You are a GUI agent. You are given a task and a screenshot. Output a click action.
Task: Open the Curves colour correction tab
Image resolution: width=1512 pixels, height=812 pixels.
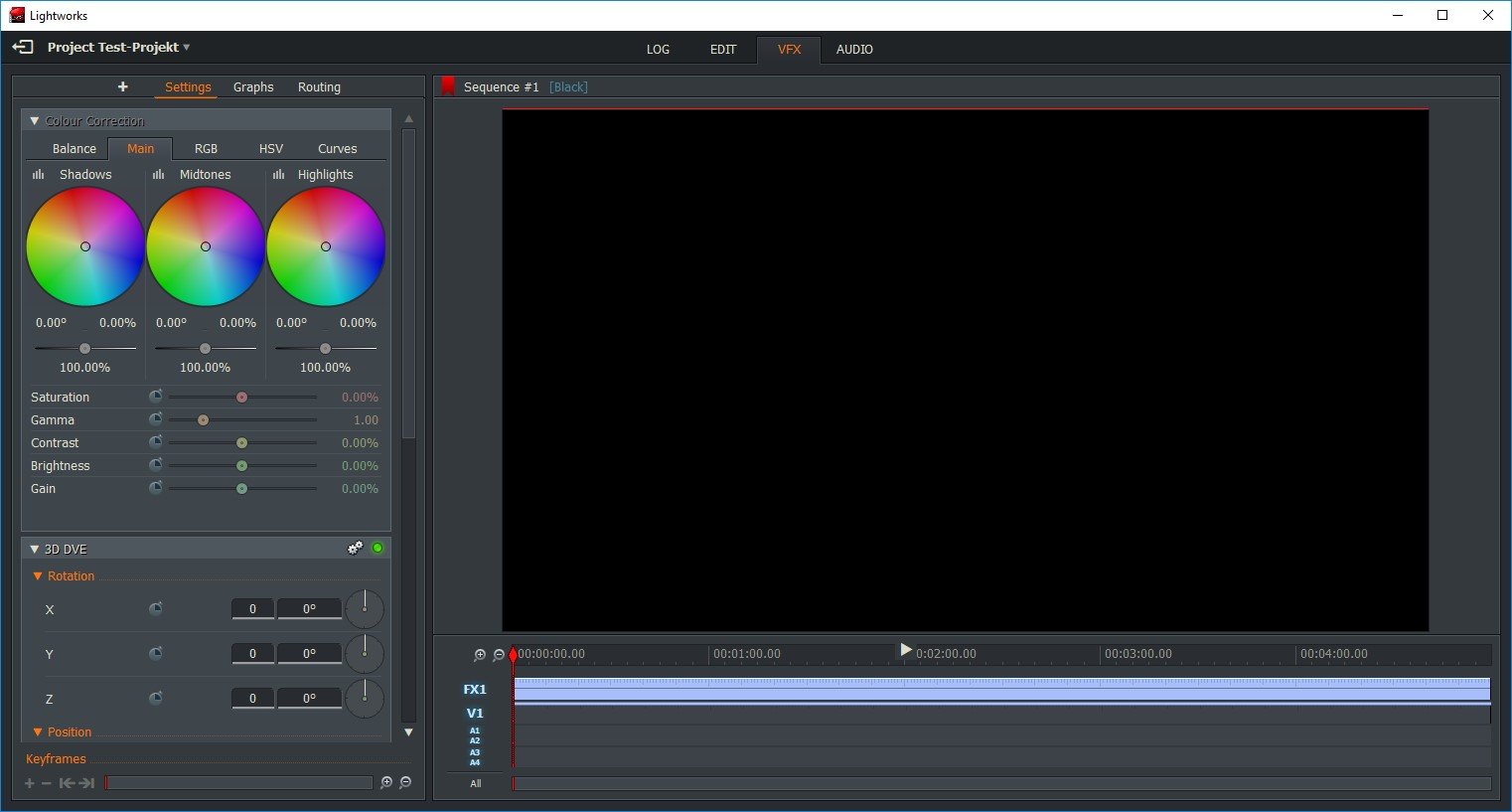click(337, 149)
